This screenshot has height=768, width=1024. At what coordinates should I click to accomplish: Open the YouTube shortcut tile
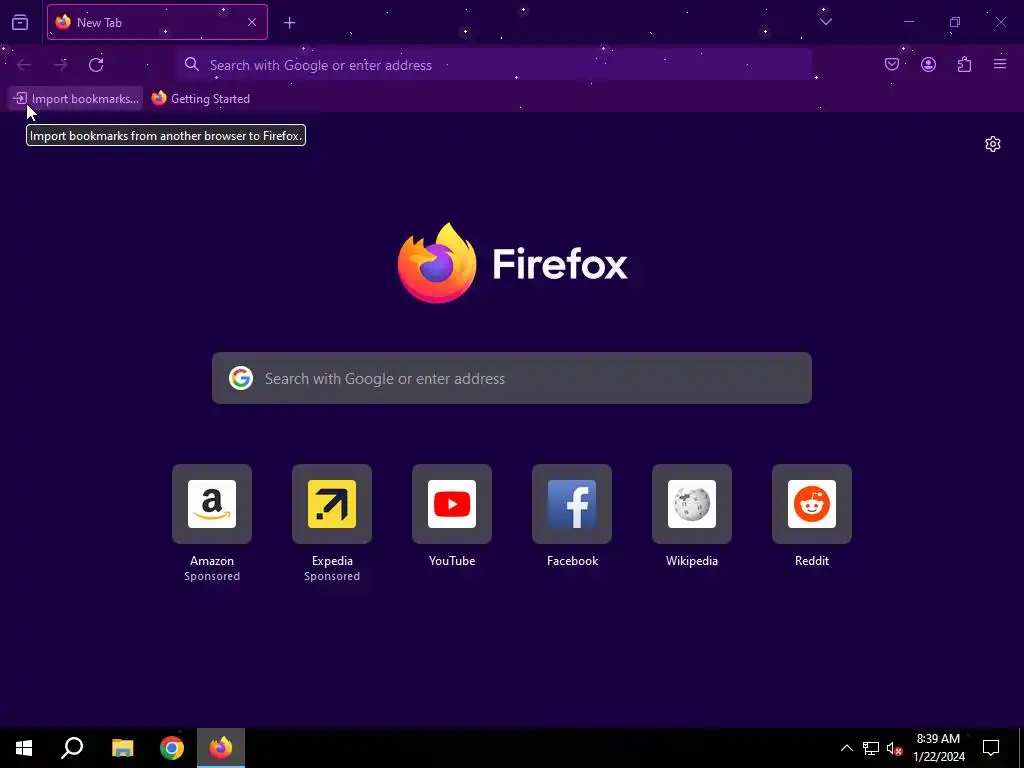[x=452, y=504]
